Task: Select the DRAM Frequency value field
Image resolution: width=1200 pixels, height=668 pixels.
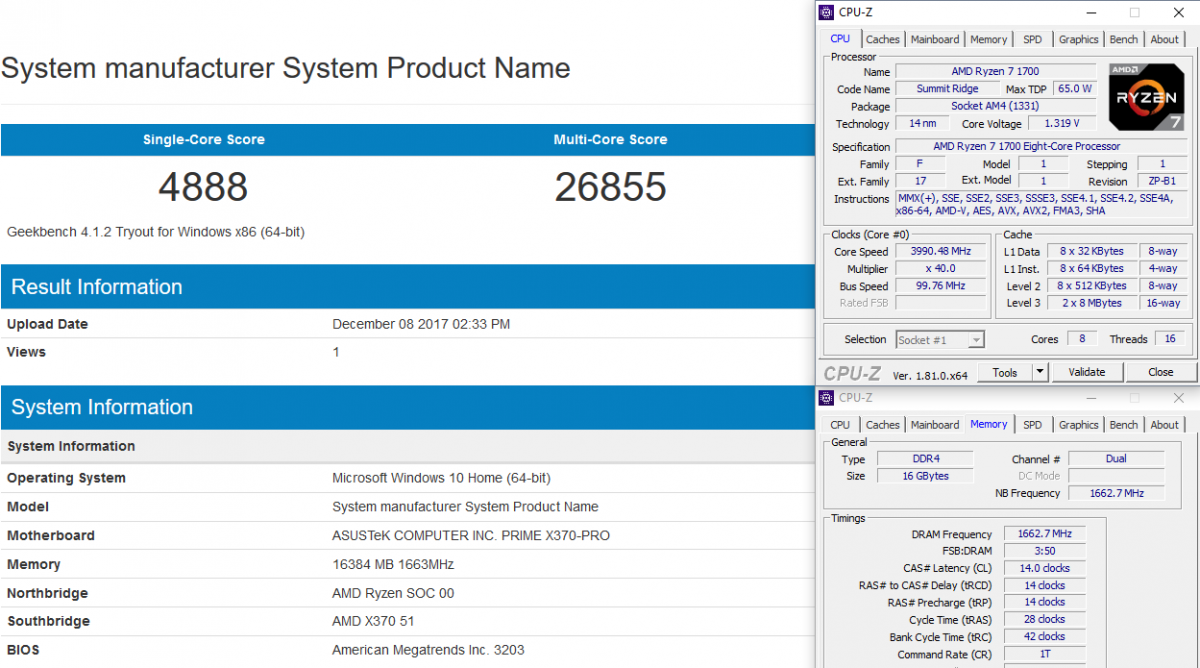Action: click(1044, 534)
